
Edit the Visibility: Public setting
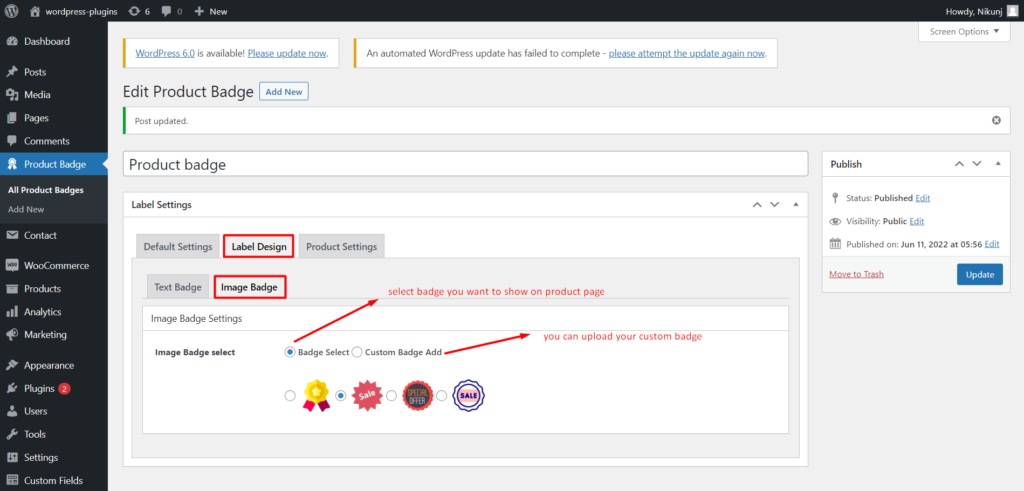(x=917, y=221)
